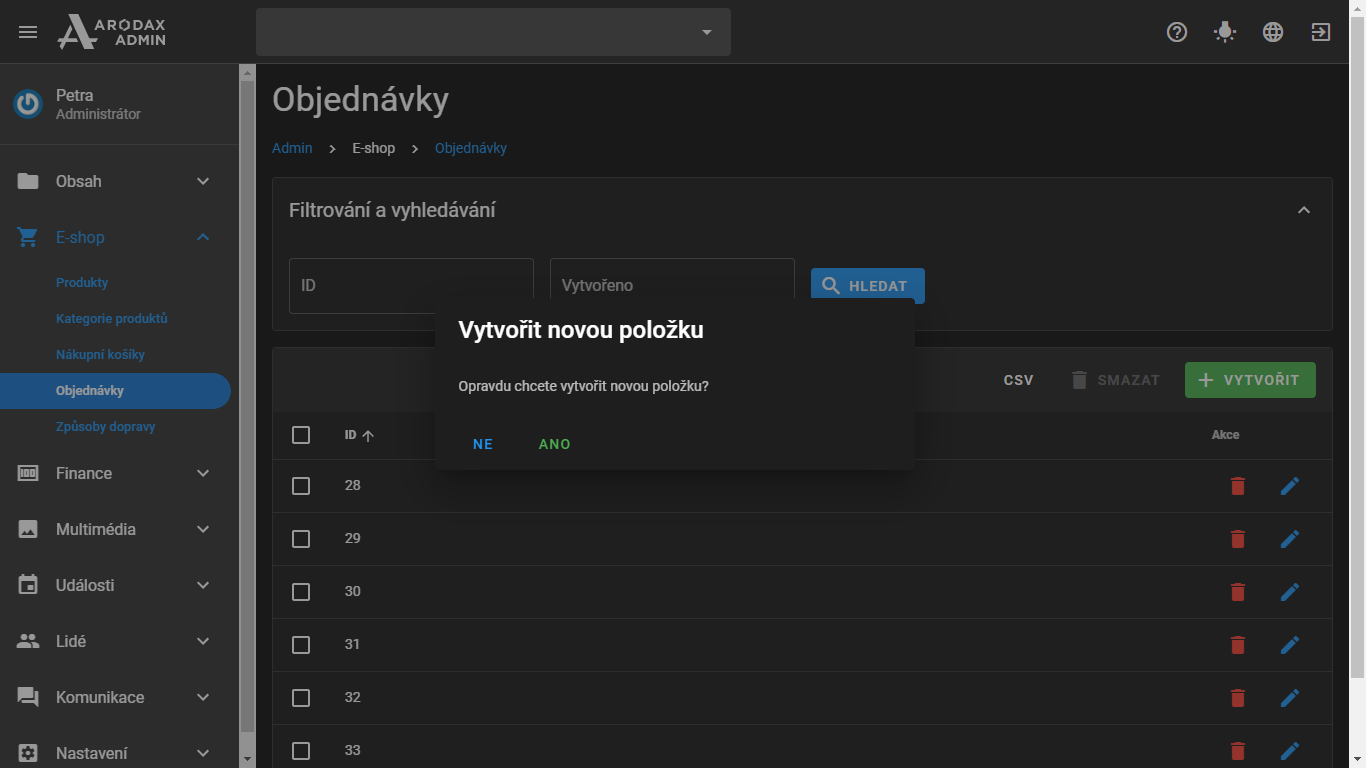Check the box next to order 31
Screen dimensions: 1366x768
tap(301, 645)
